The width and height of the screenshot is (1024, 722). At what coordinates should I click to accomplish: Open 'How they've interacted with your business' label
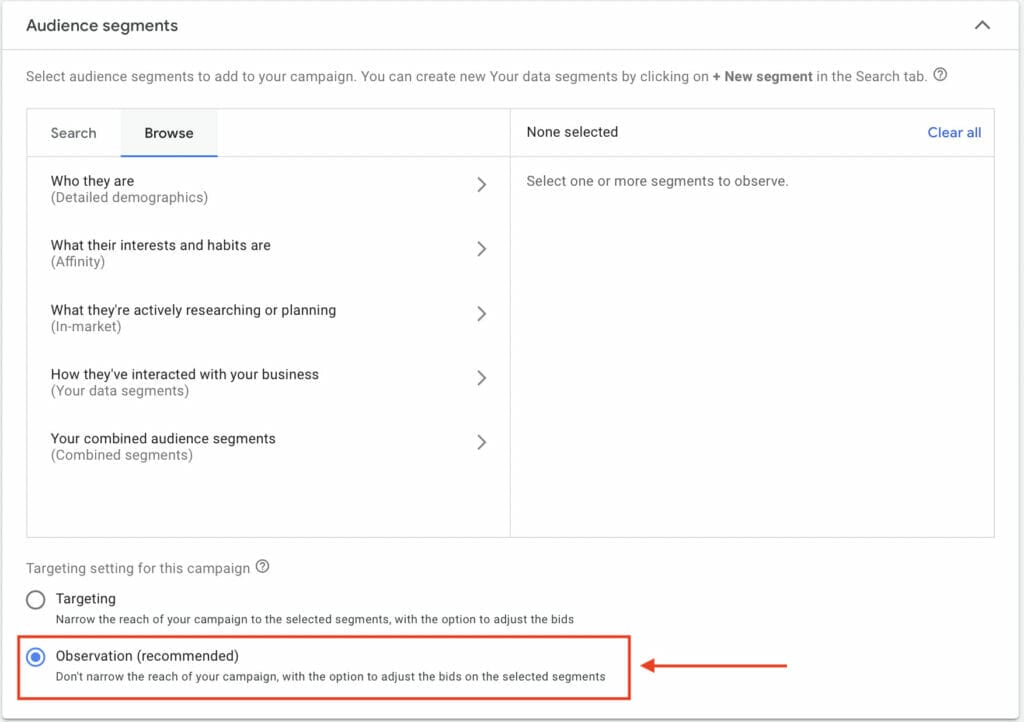click(x=185, y=374)
